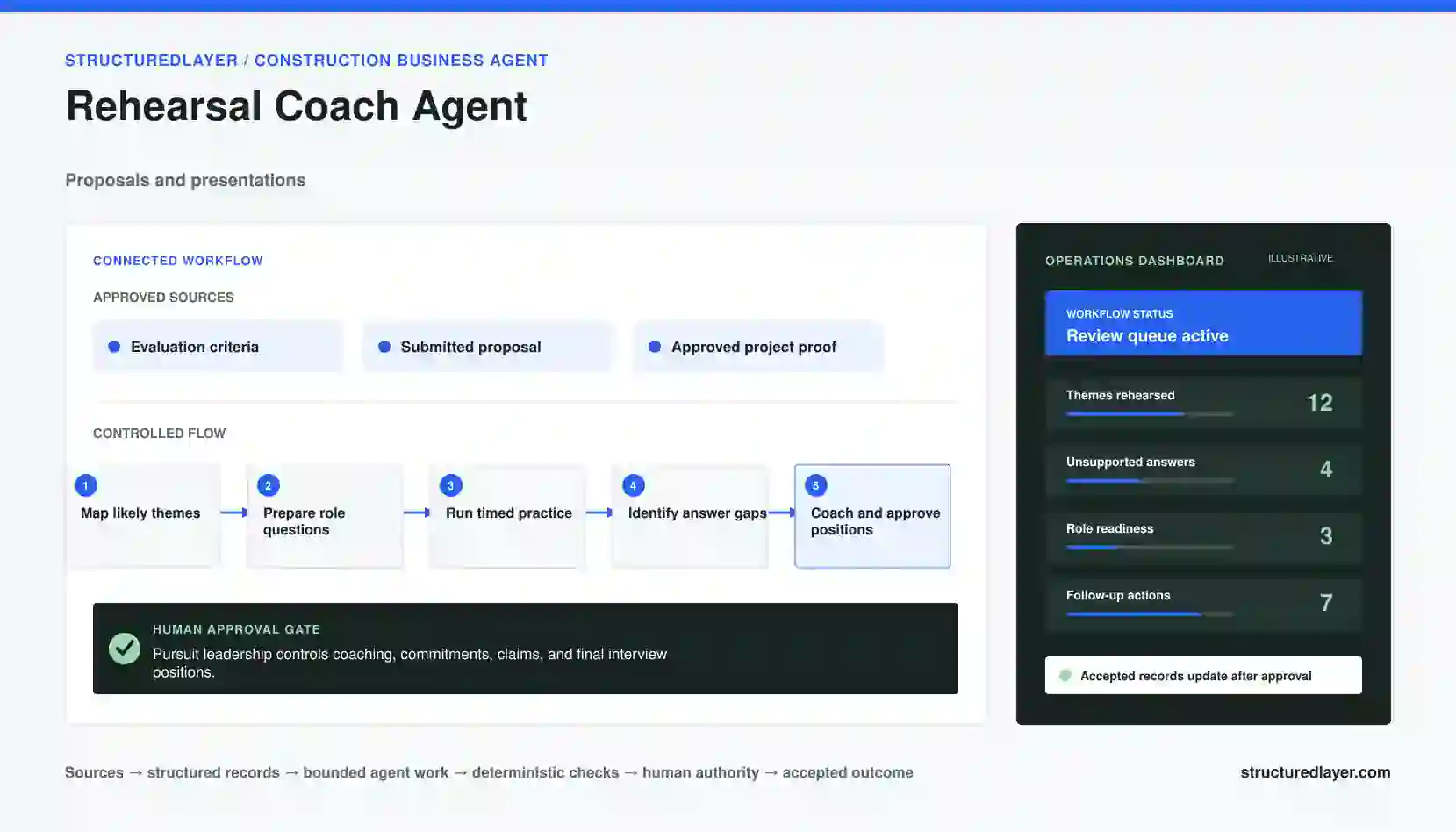The width and height of the screenshot is (1456, 832).
Task: Select the Submitted proposal source chip
Action: pos(487,347)
